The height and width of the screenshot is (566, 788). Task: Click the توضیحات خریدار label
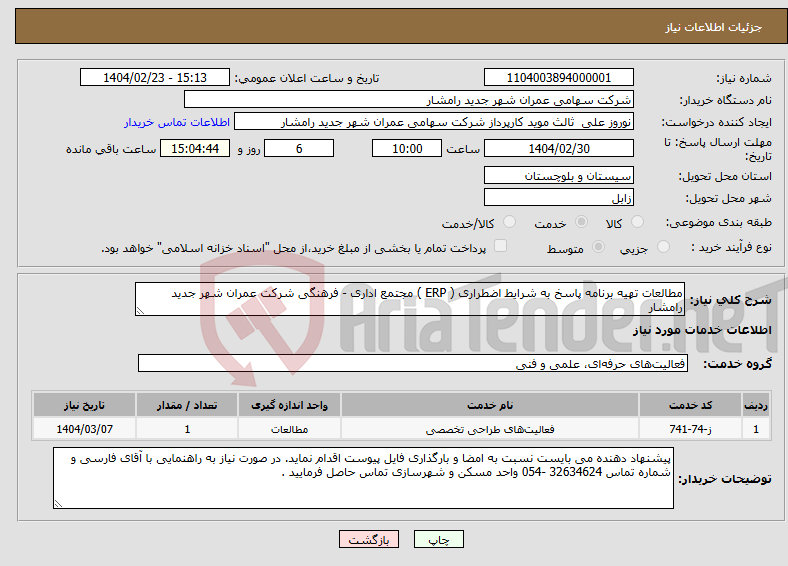click(725, 479)
